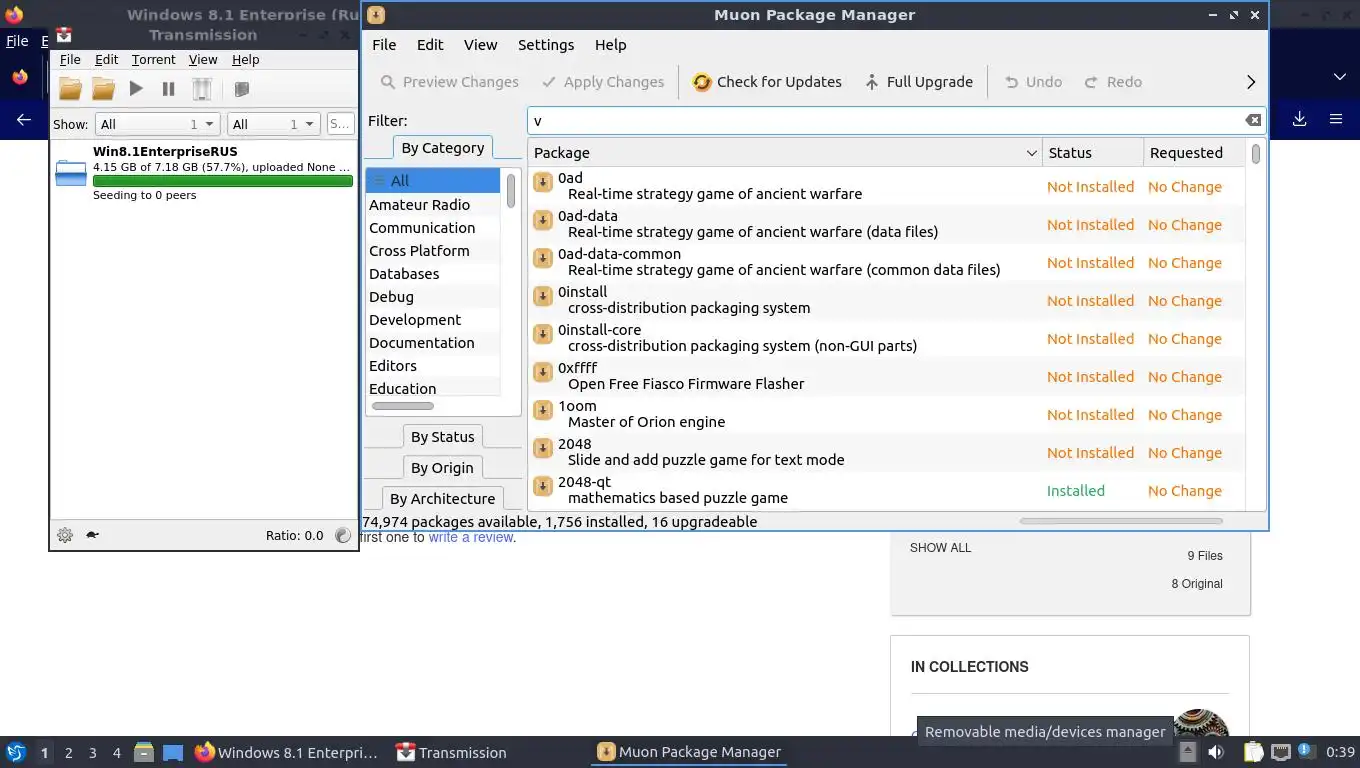The height and width of the screenshot is (768, 1360).
Task: Open Transmission View menu
Action: click(203, 60)
